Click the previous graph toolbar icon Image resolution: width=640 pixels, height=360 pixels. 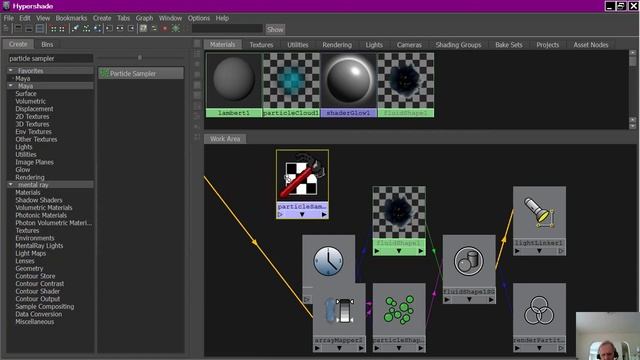[x=53, y=29]
